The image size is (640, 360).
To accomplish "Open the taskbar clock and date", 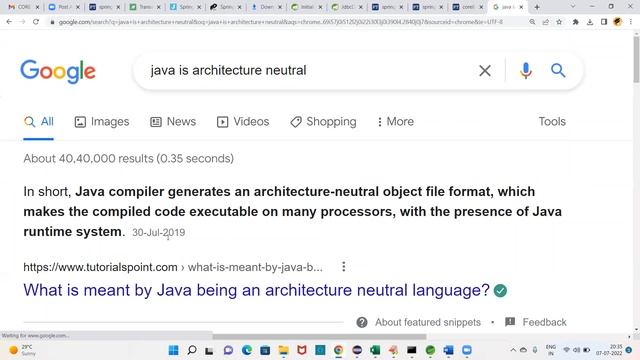I will click(609, 350).
